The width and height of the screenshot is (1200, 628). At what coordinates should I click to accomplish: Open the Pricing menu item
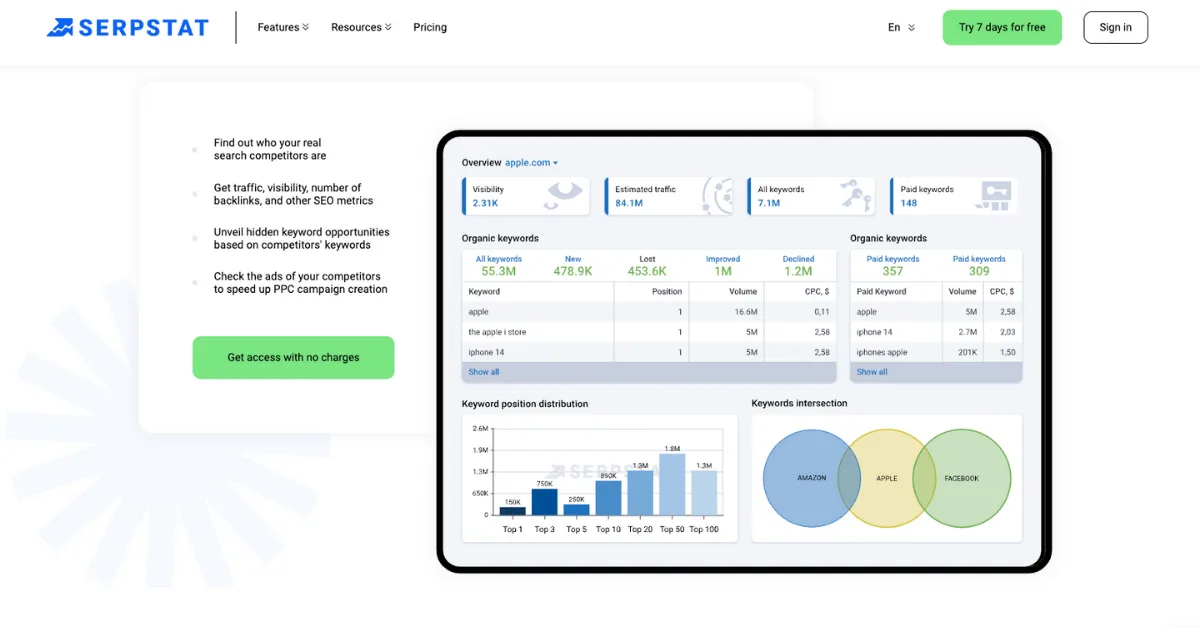coord(430,27)
